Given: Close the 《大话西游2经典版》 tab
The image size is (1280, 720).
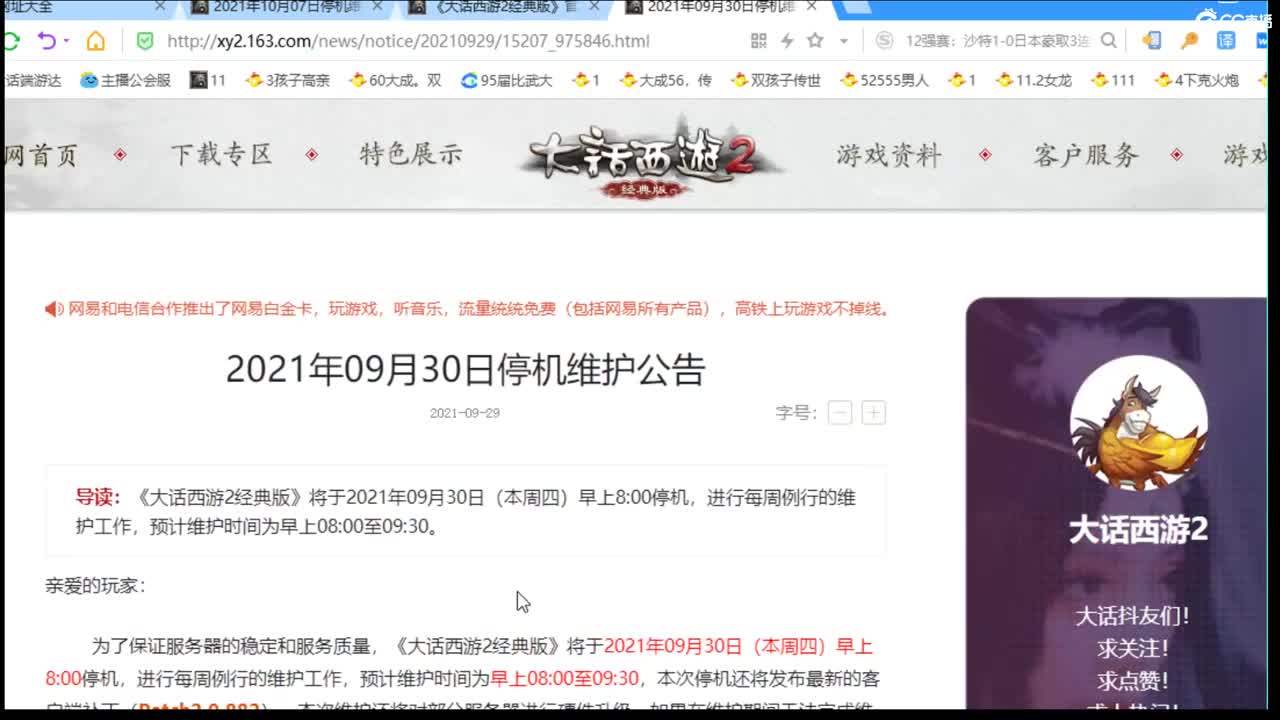Looking at the screenshot, I should click(x=595, y=7).
